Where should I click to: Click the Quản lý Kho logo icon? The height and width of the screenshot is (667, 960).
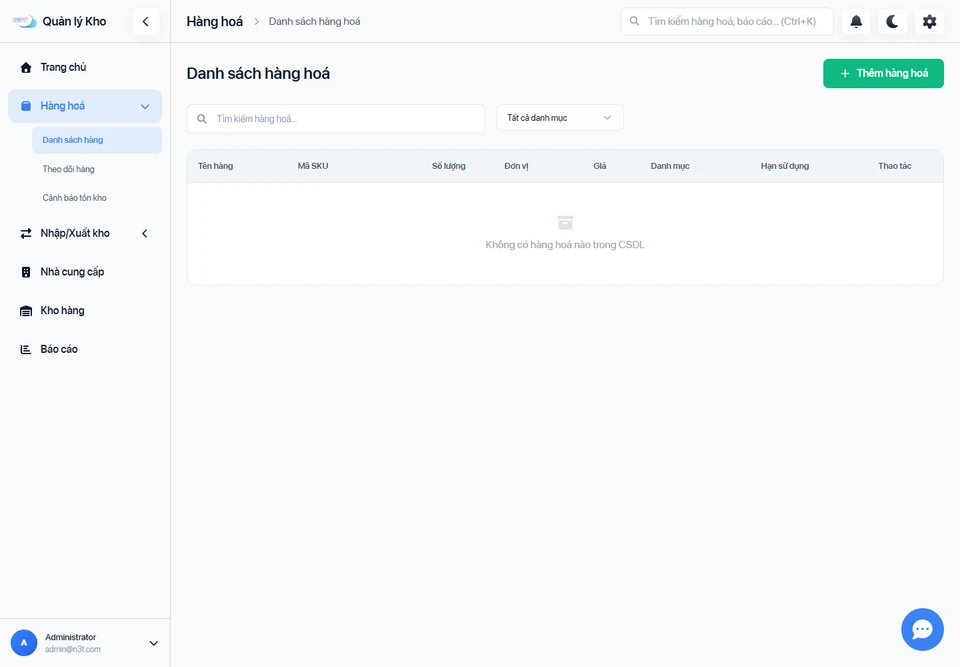coord(24,21)
